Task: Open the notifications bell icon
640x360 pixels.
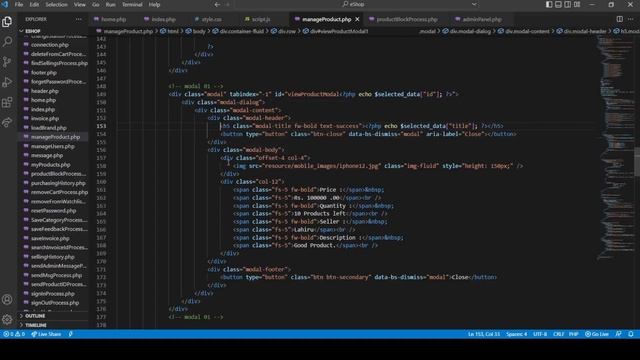Action: (x=631, y=334)
